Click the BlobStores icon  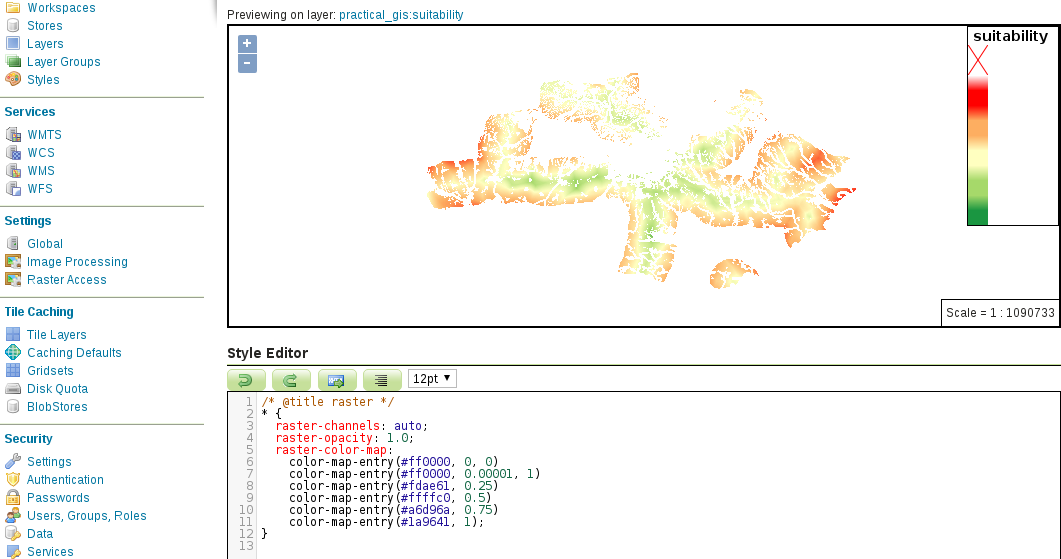pos(13,407)
